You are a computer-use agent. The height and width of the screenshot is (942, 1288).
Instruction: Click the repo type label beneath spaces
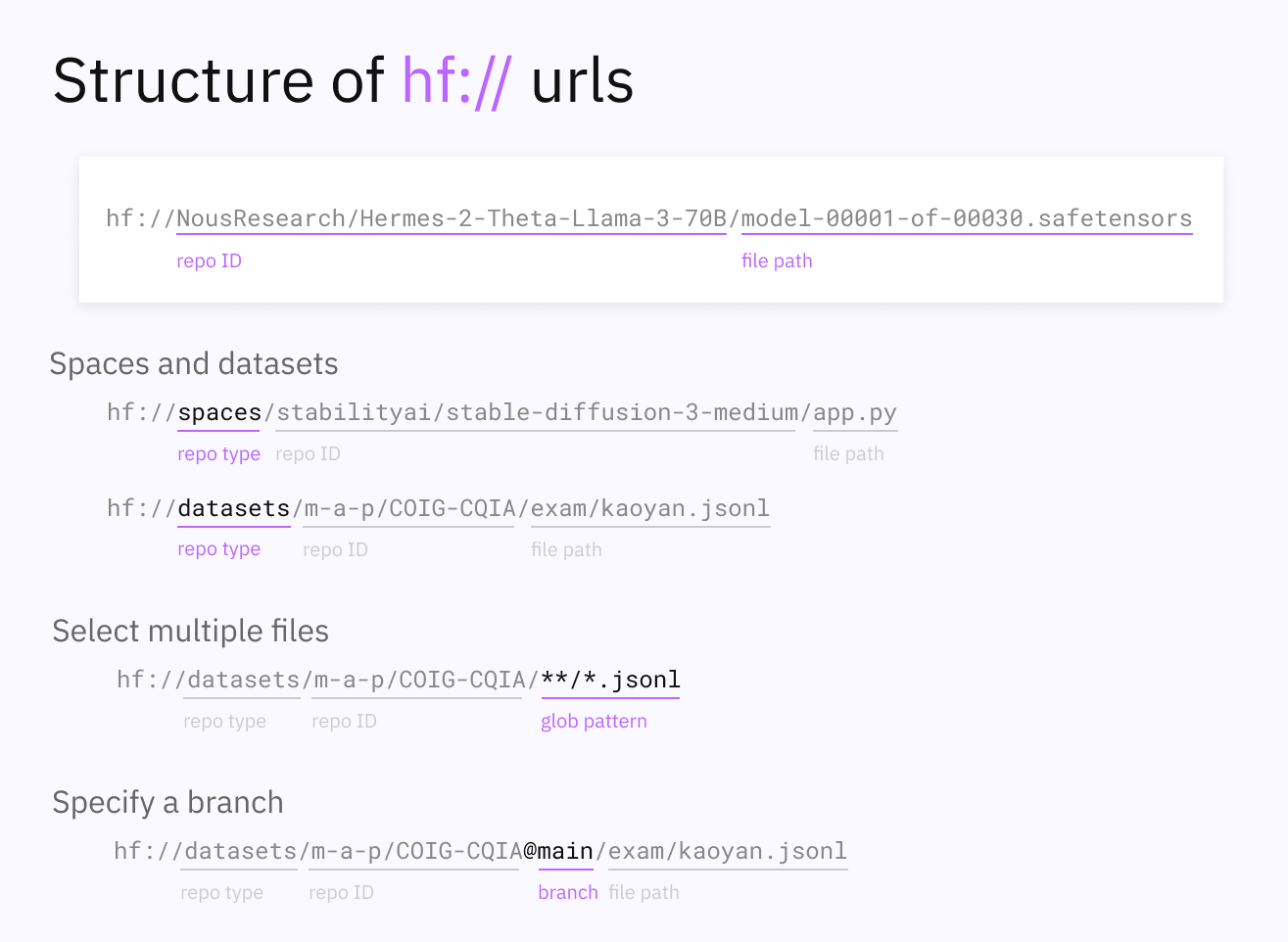pyautogui.click(x=218, y=454)
